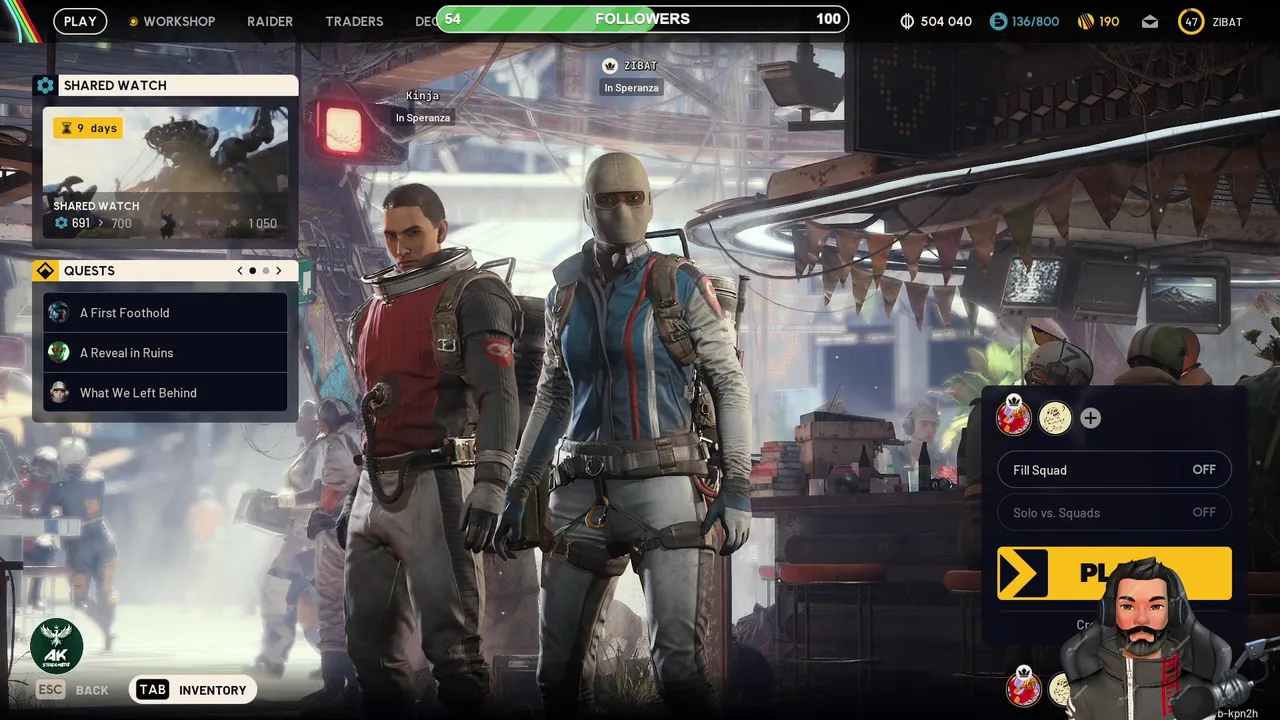Toggle Solo vs. Squads option
The image size is (1280, 720).
click(x=1114, y=513)
